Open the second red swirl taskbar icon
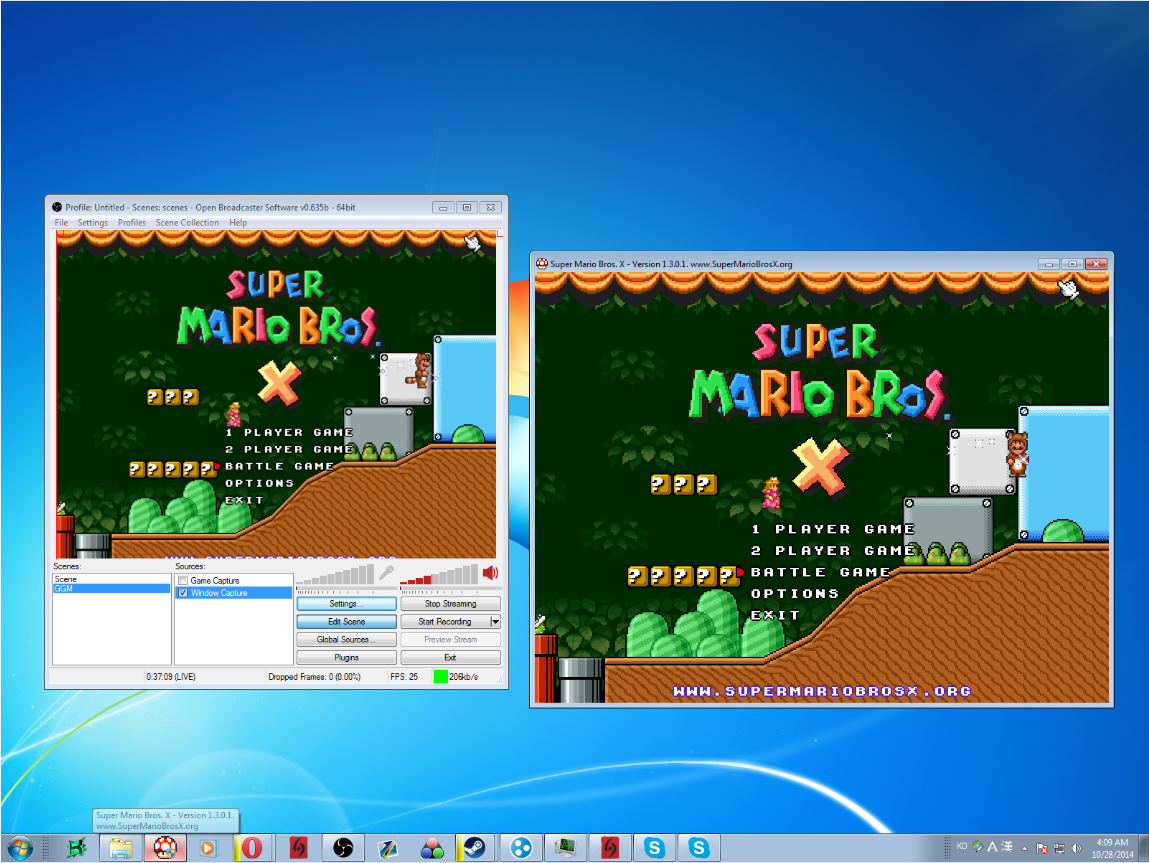The image size is (1149, 863). click(x=610, y=848)
